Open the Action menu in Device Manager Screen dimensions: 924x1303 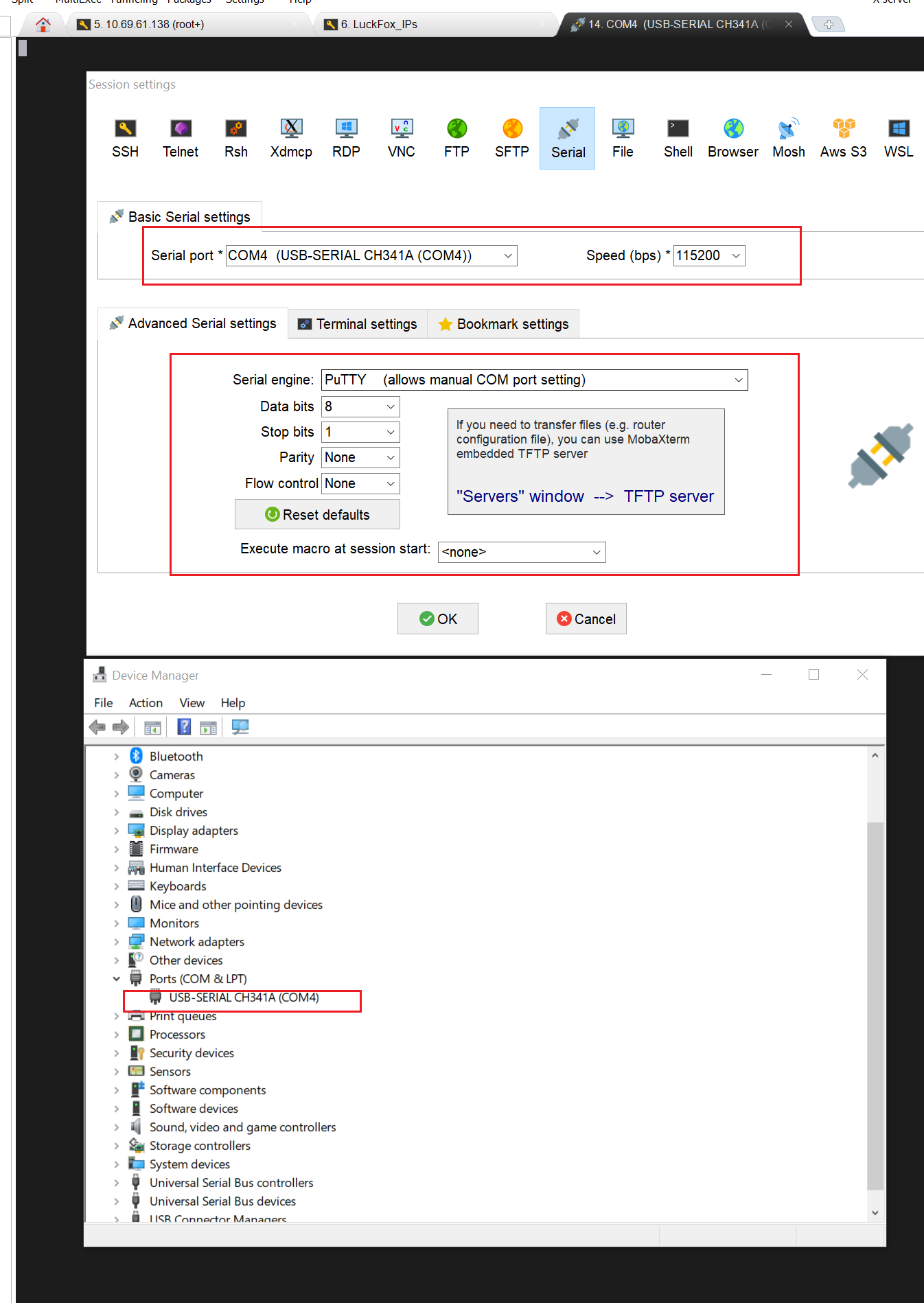tap(146, 703)
